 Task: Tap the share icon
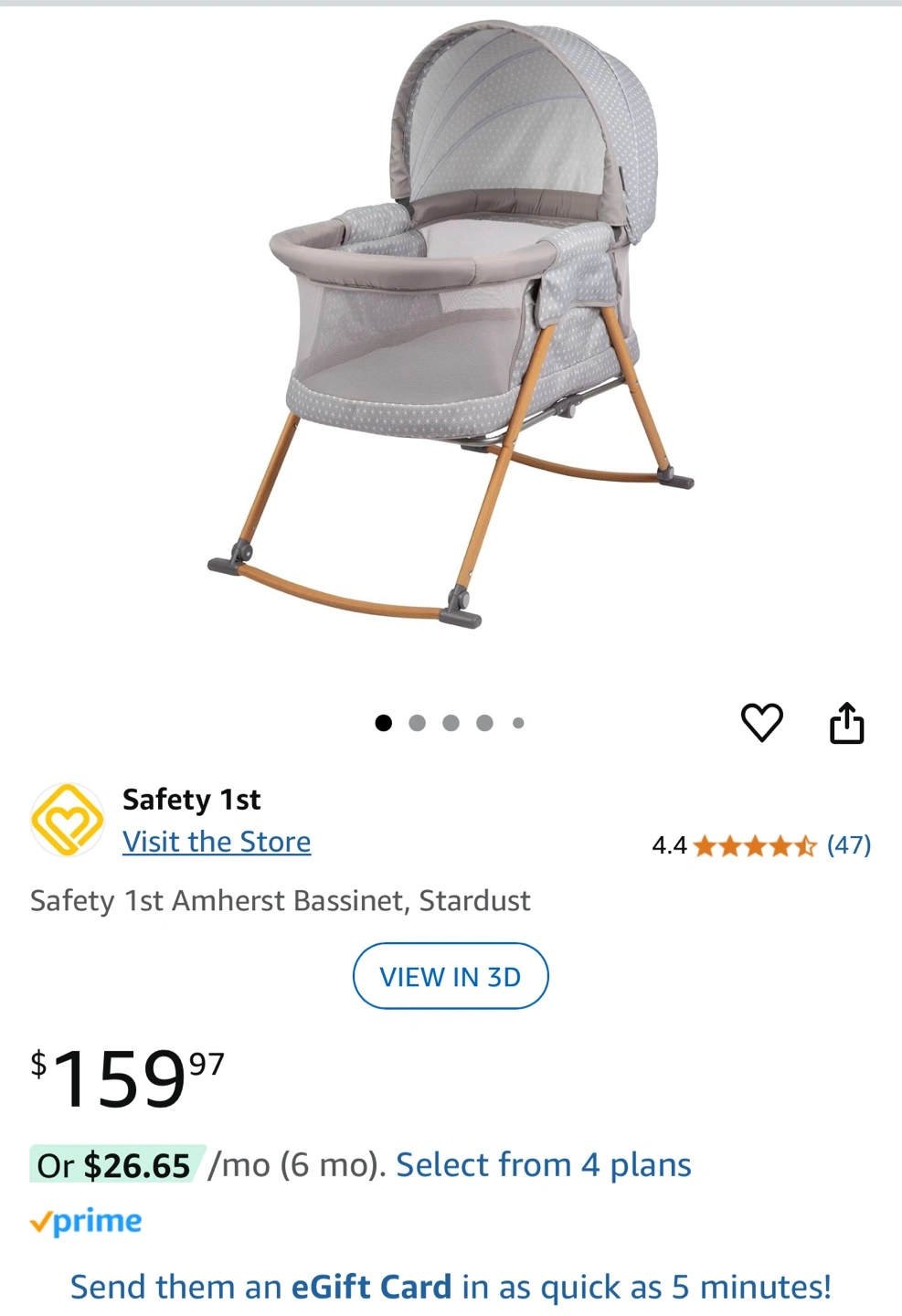[x=846, y=723]
